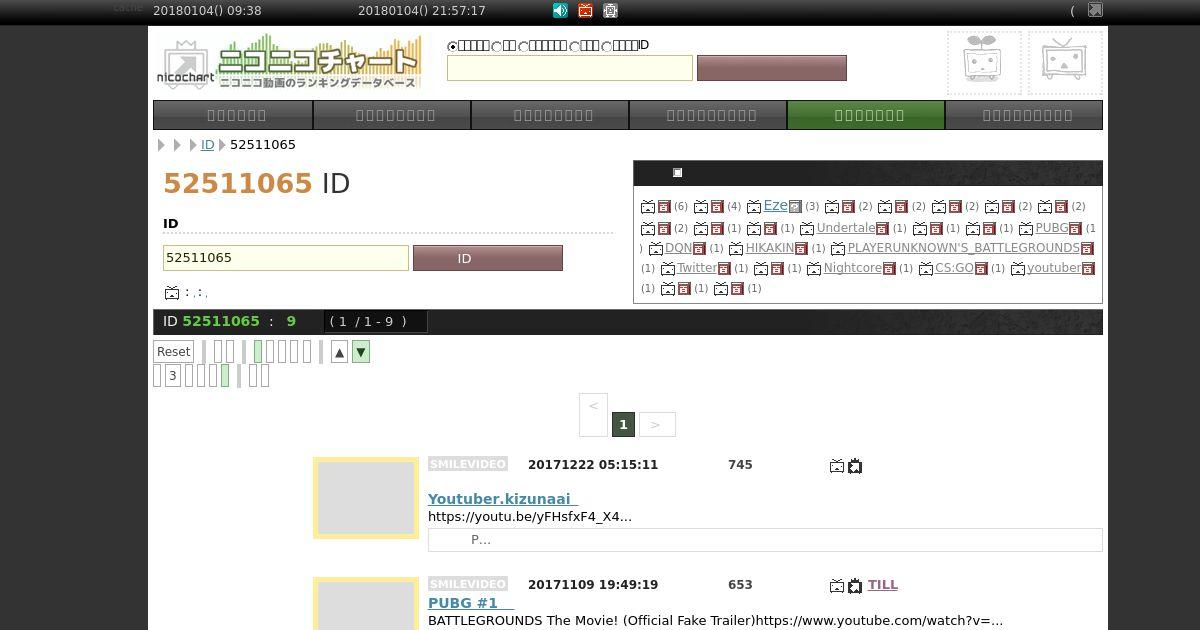Click the TV icon before Nightcore tag
This screenshot has height=630, width=1200.
point(814,269)
